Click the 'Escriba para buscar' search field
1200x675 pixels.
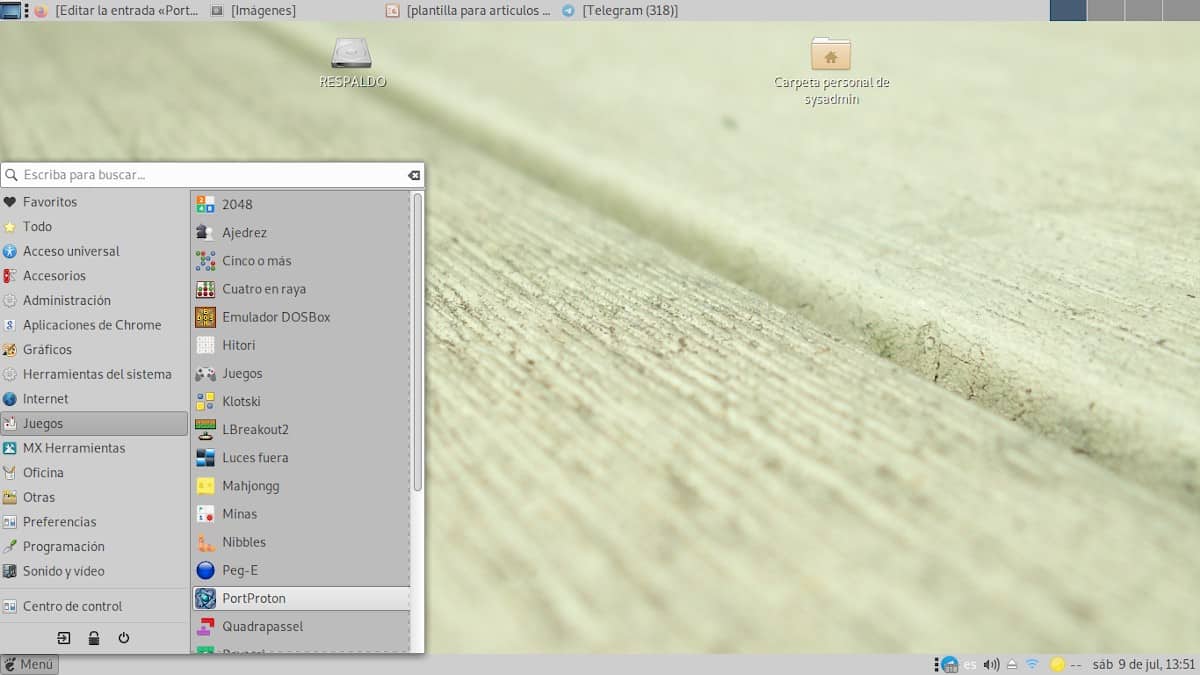click(x=210, y=175)
